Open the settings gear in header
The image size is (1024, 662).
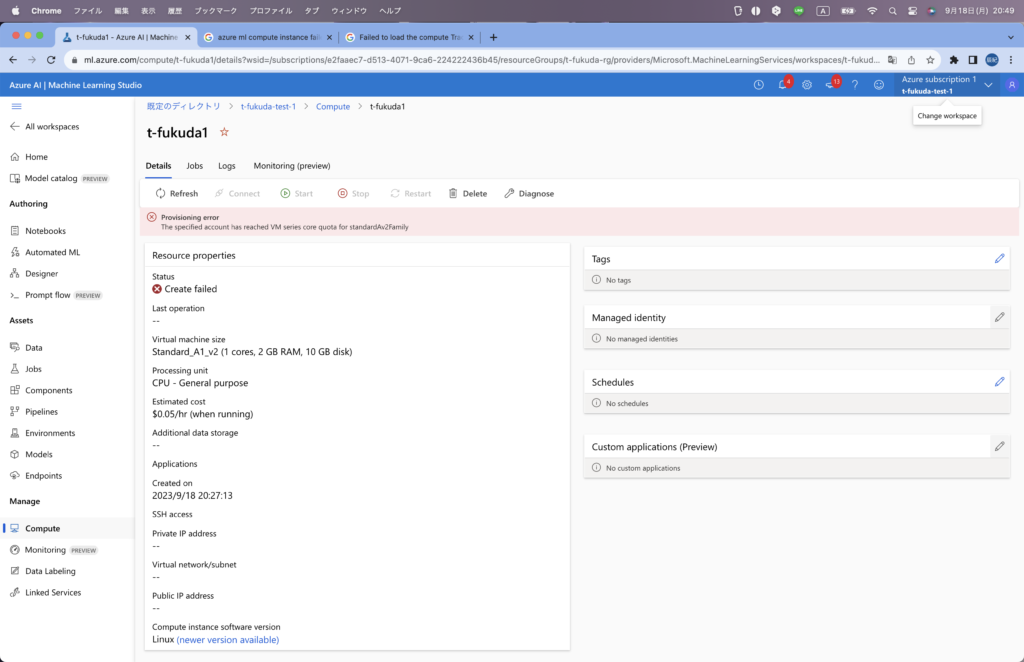[x=807, y=85]
